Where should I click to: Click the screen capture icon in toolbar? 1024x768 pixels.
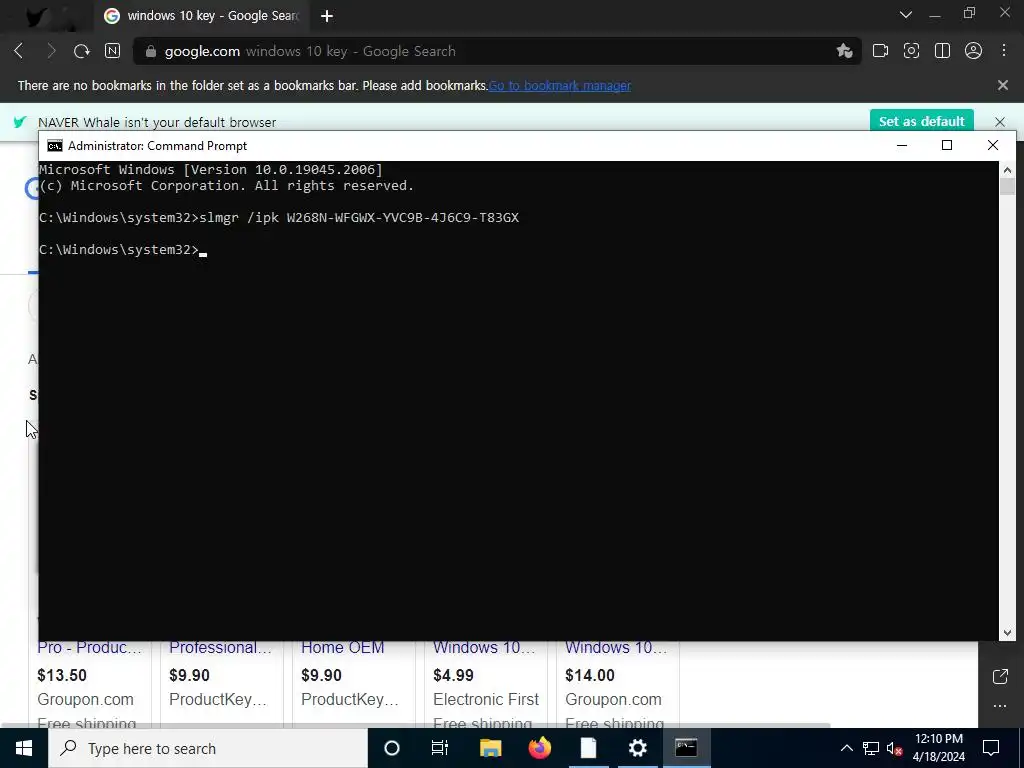[911, 51]
